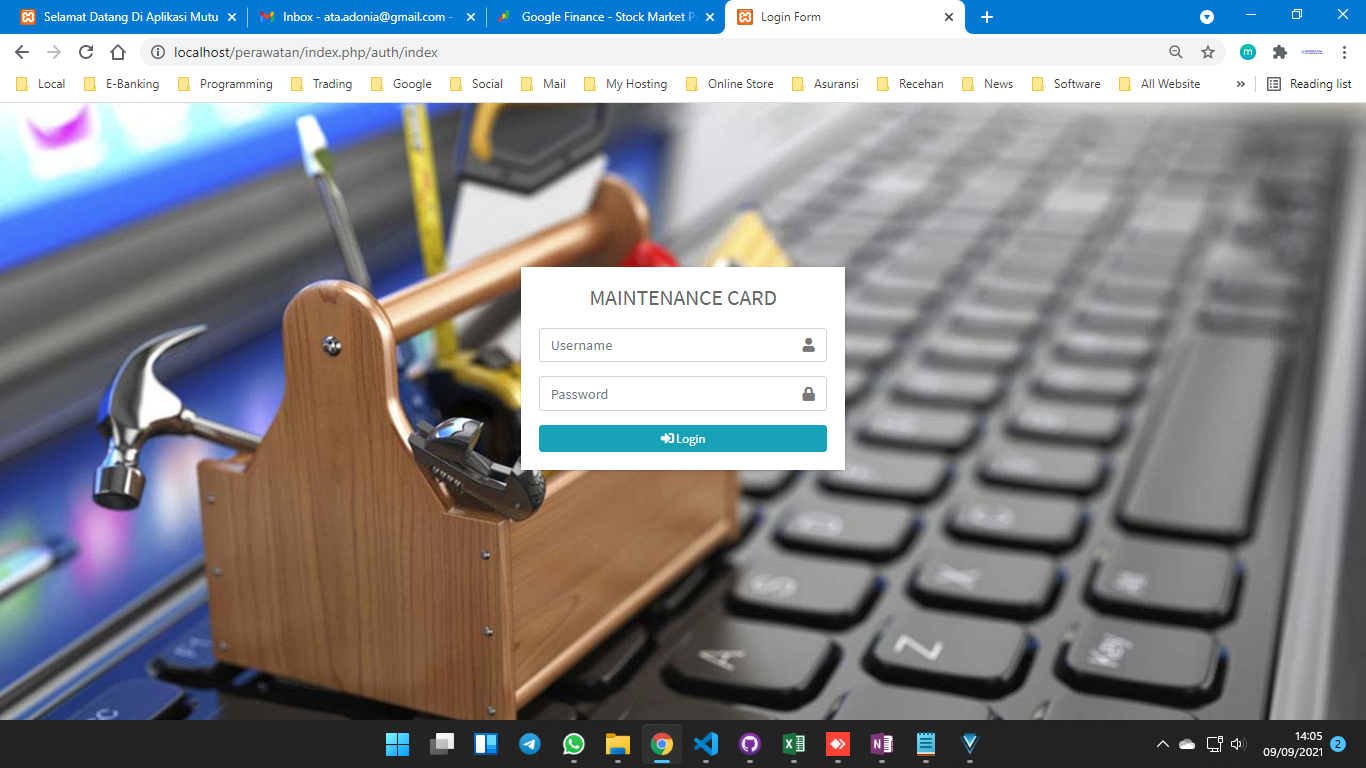Open the Reading list

[1309, 84]
